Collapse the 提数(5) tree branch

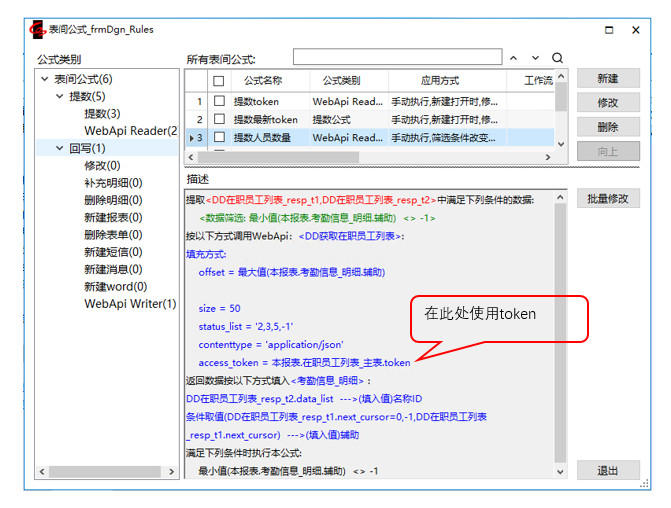coord(59,97)
